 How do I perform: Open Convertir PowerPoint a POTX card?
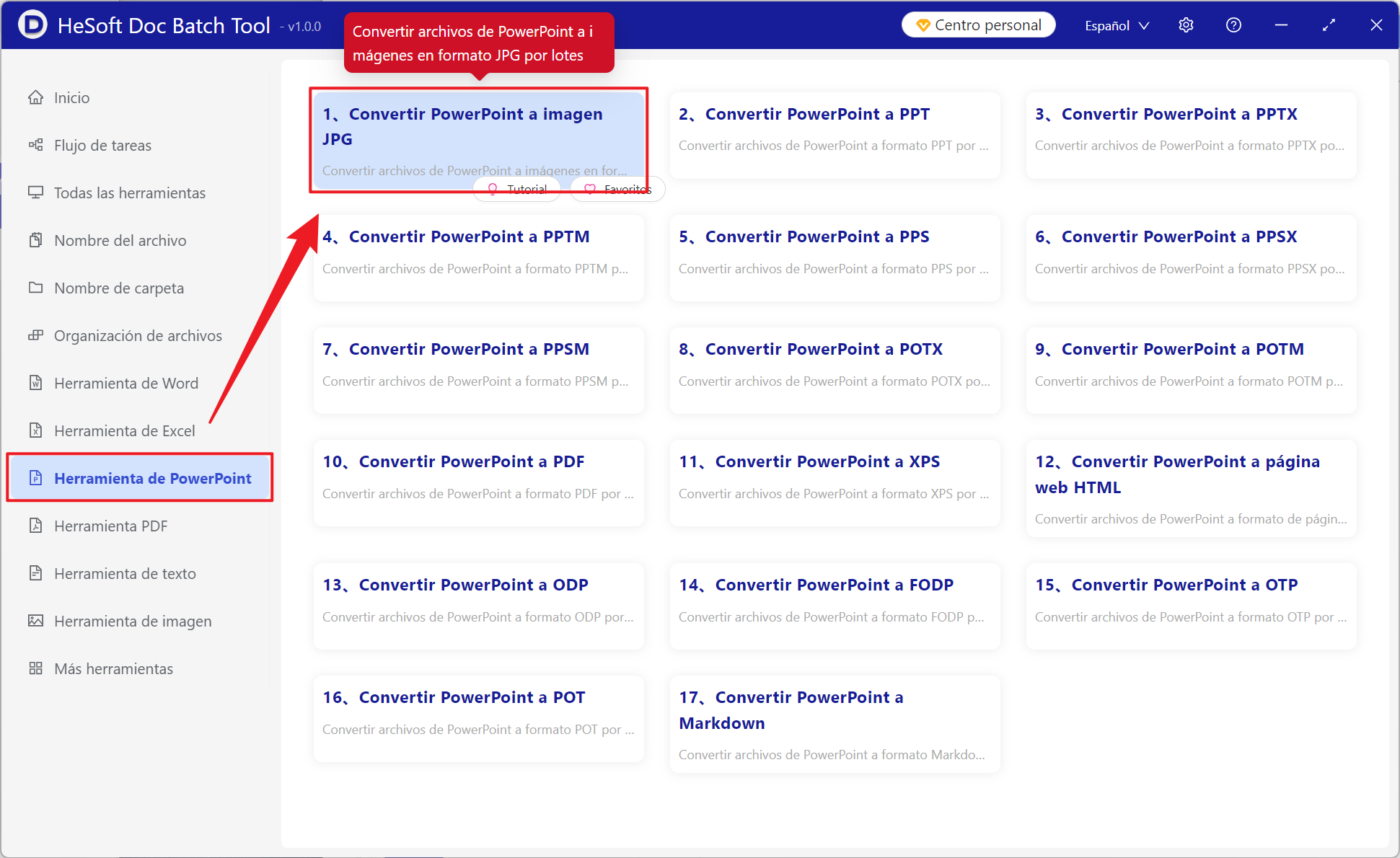pyautogui.click(x=835, y=370)
